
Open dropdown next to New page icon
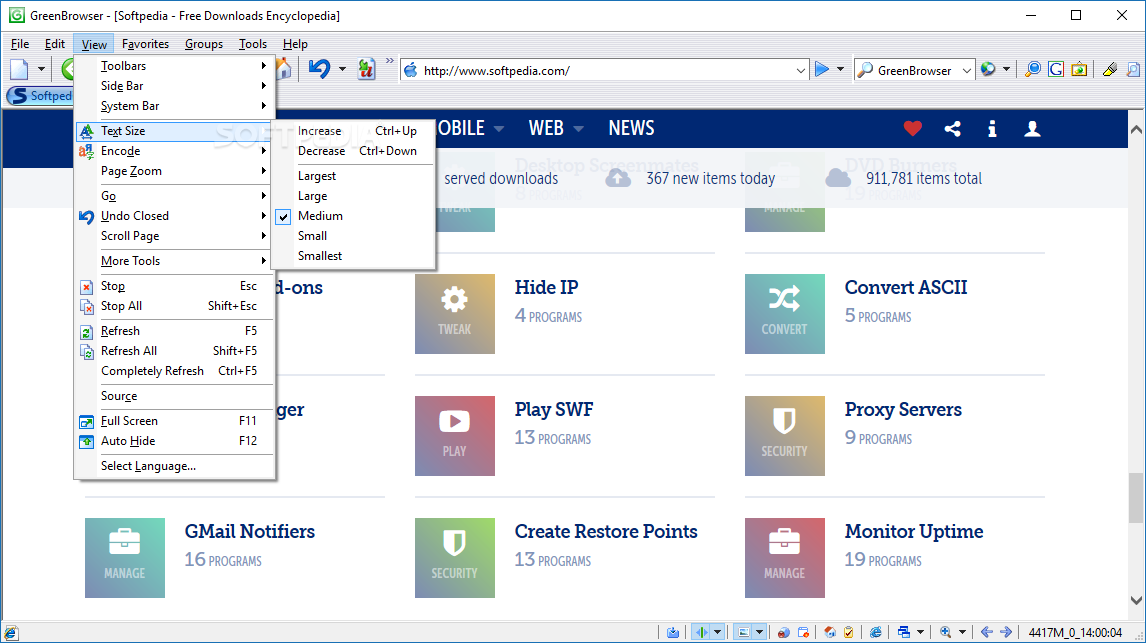[x=41, y=69]
